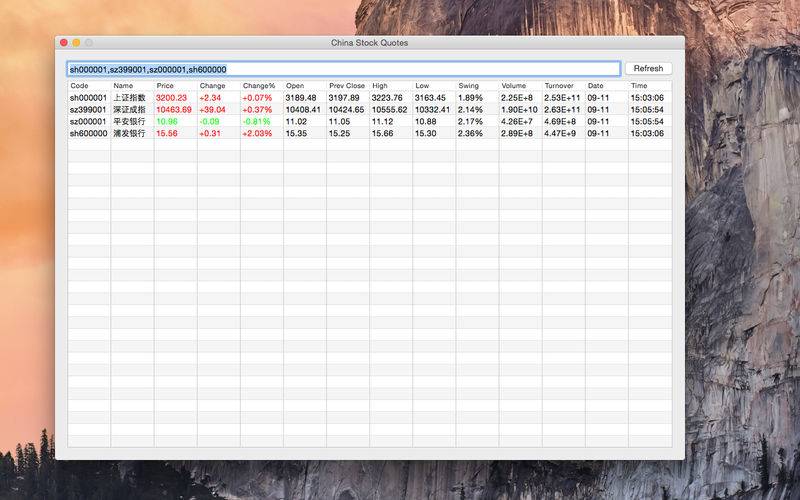Viewport: 800px width, 500px height.
Task: Click the Time column header
Action: point(650,86)
